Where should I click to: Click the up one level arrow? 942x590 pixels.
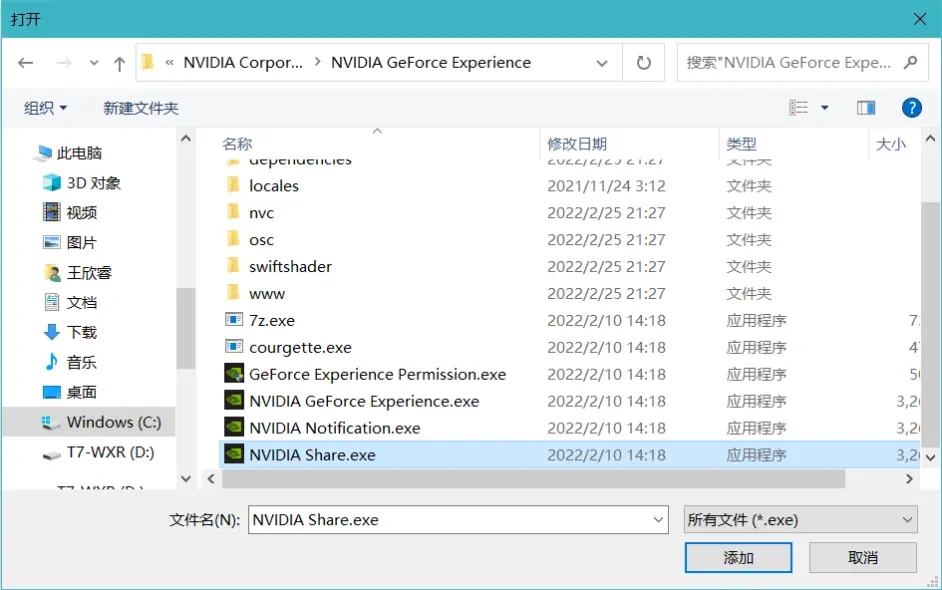(118, 62)
